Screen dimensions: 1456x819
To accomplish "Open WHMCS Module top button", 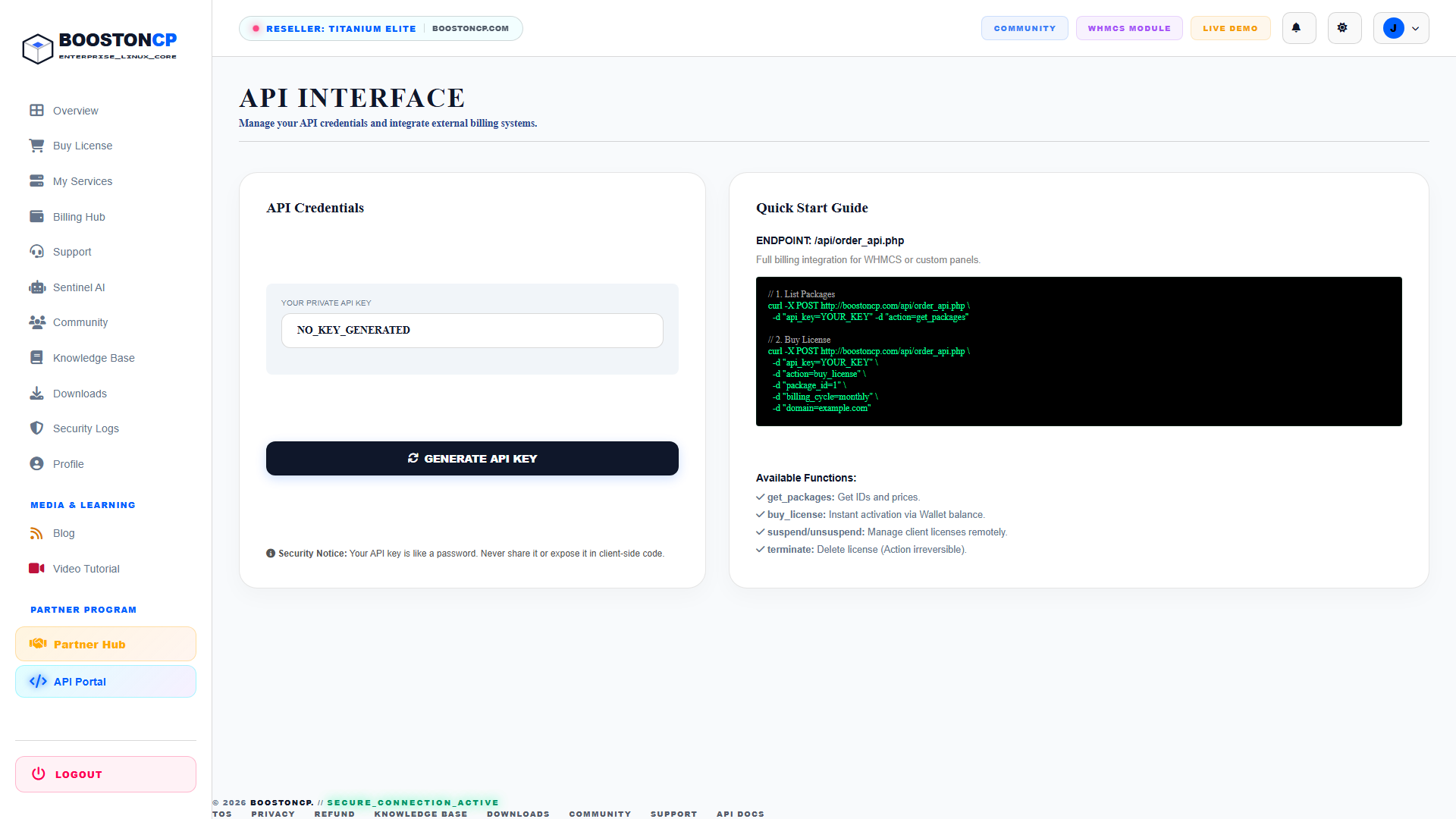I will (x=1129, y=28).
